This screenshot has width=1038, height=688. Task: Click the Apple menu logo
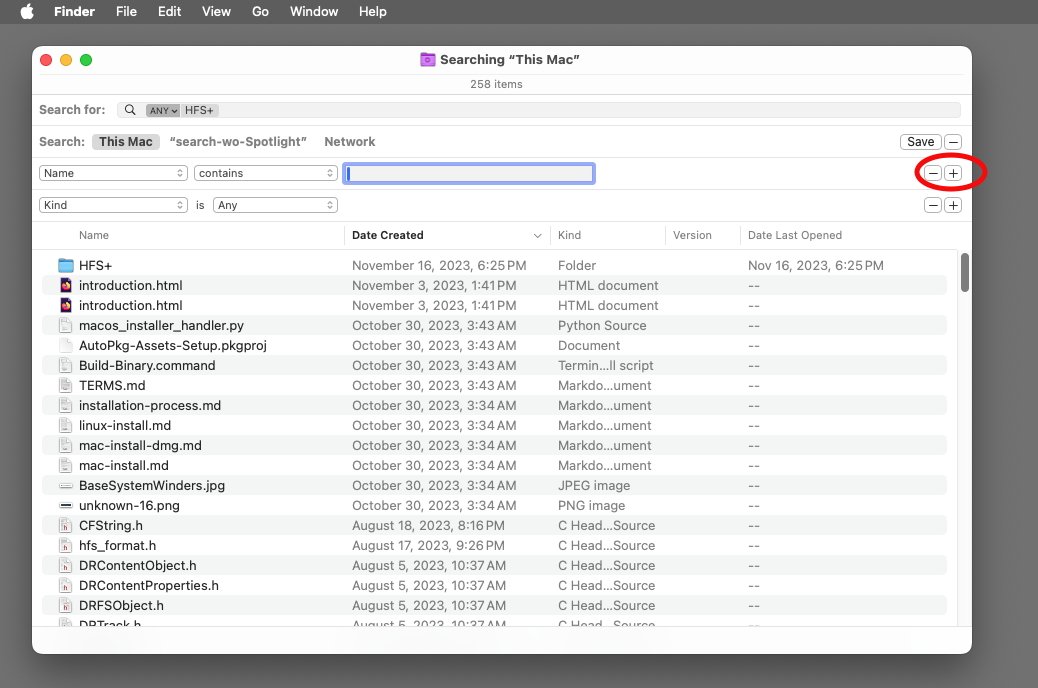pyautogui.click(x=27, y=12)
